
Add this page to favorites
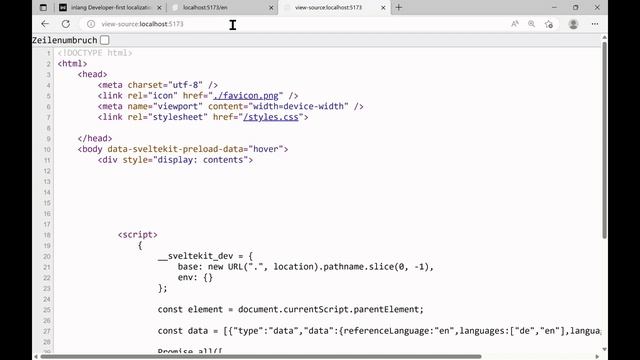[549, 24]
